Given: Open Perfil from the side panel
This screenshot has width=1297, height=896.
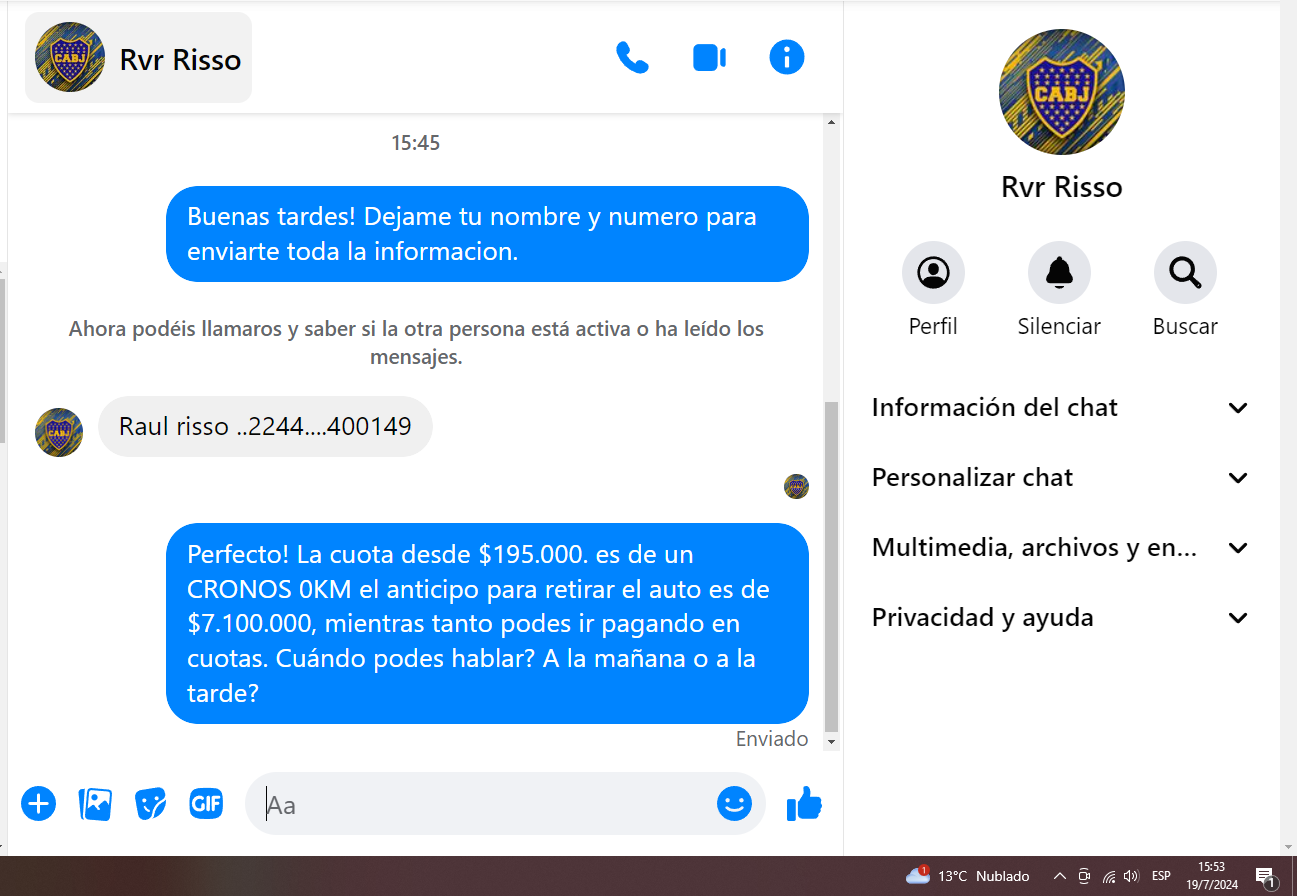Looking at the screenshot, I should [933, 273].
